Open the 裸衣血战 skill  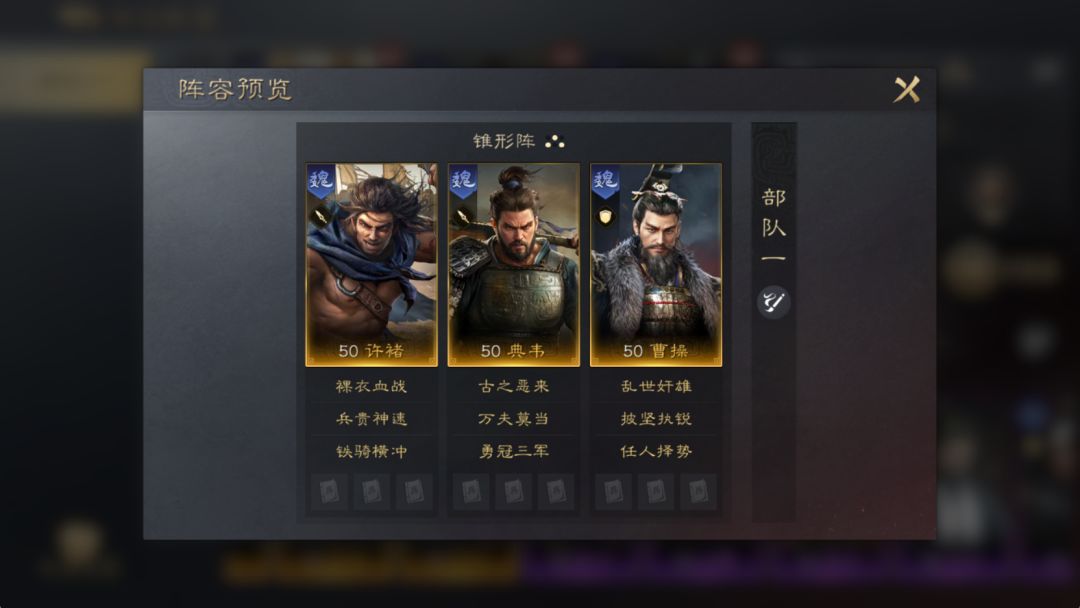pos(371,386)
